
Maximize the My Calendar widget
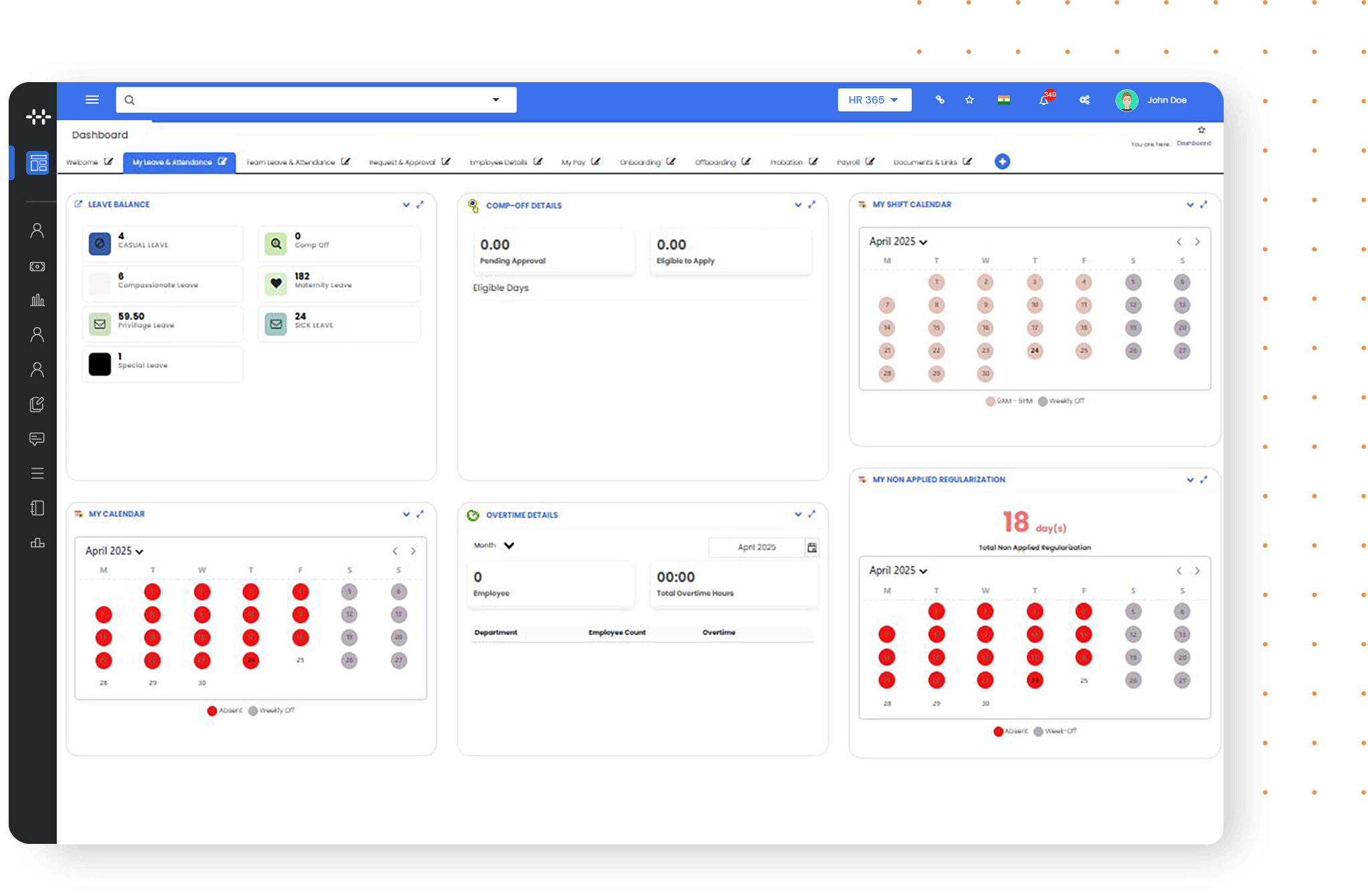click(x=420, y=513)
